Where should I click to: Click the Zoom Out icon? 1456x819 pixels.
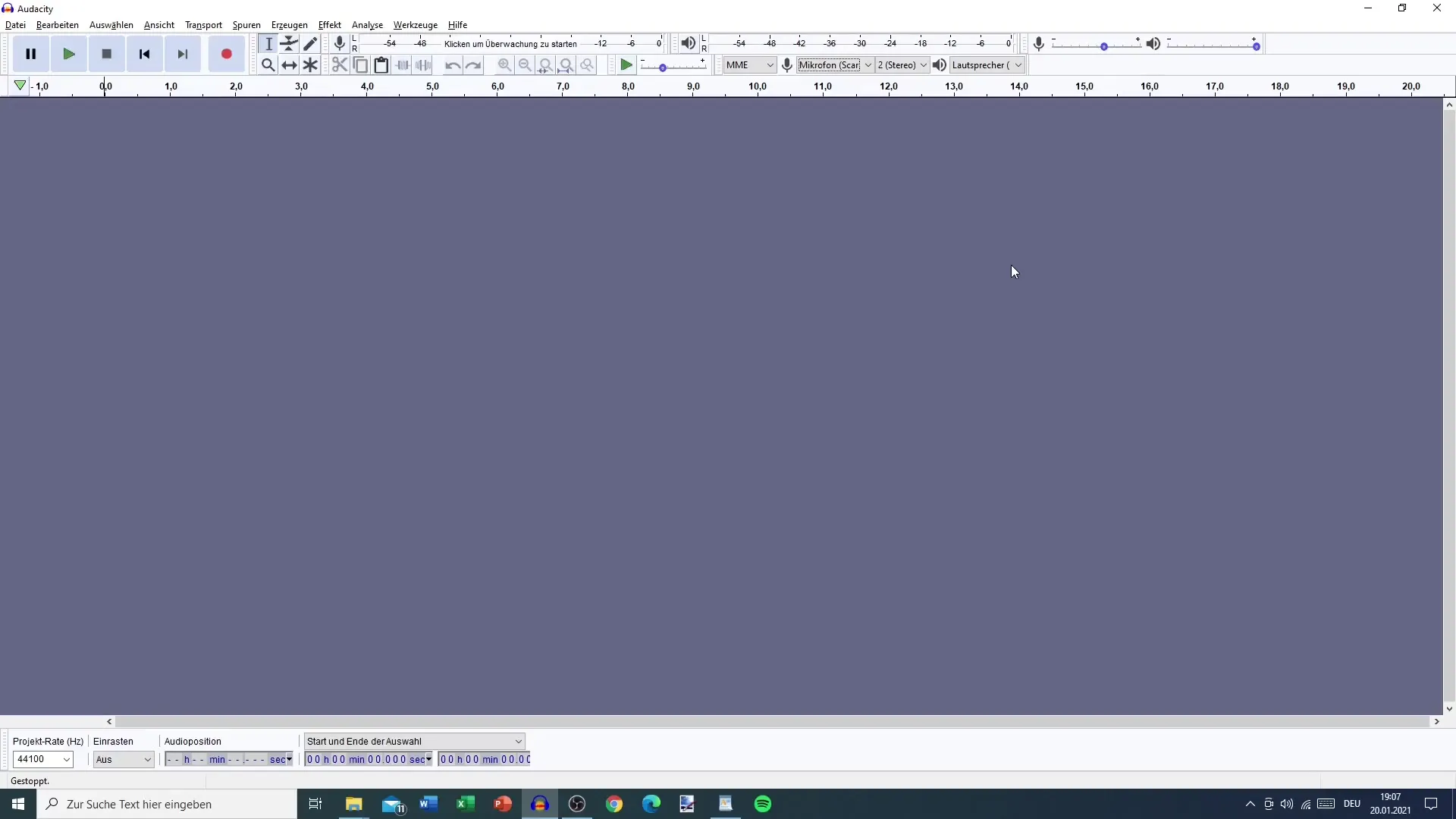(x=525, y=65)
